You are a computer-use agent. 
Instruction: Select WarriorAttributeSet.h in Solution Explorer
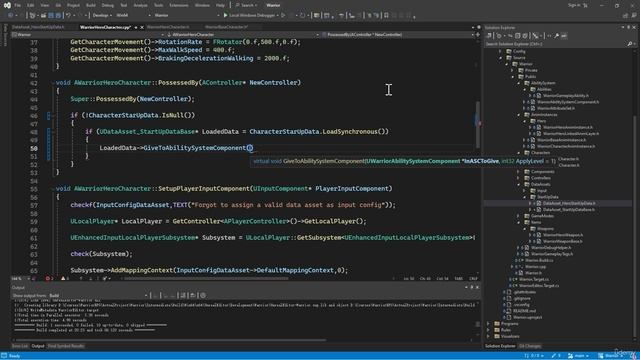(556, 108)
